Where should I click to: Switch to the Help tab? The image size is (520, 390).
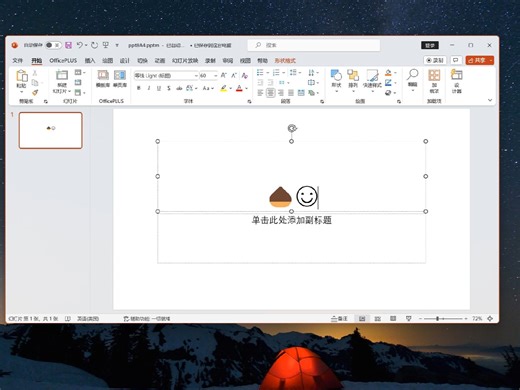pyautogui.click(x=262, y=60)
